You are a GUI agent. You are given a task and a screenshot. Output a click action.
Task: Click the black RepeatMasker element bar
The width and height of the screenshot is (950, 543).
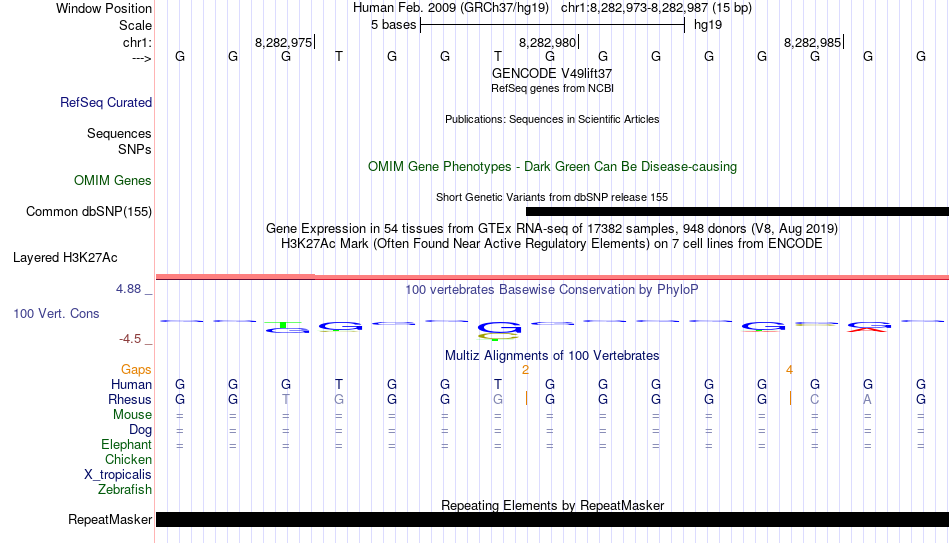pyautogui.click(x=553, y=519)
